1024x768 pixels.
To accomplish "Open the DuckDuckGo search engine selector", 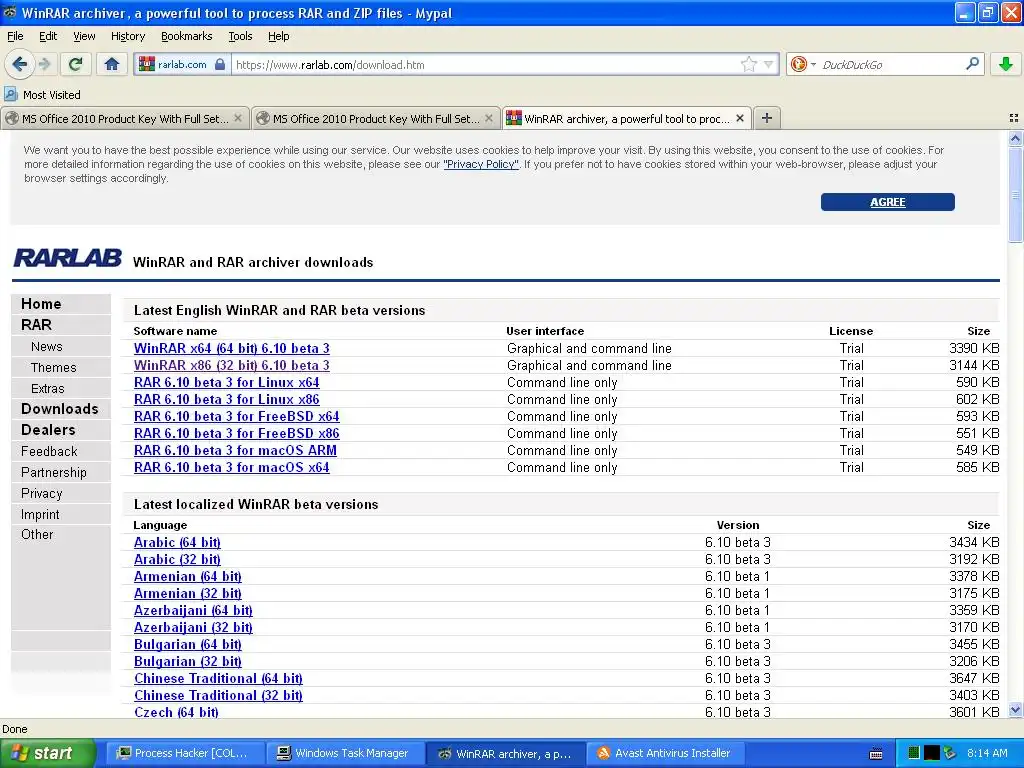I will pos(803,64).
